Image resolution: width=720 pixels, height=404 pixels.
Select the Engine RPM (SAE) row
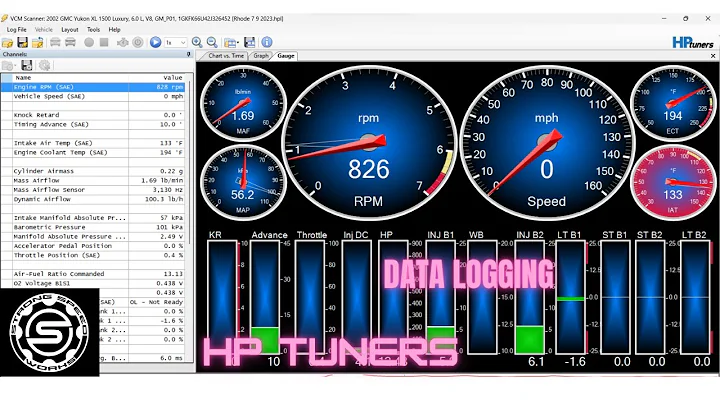click(x=93, y=87)
